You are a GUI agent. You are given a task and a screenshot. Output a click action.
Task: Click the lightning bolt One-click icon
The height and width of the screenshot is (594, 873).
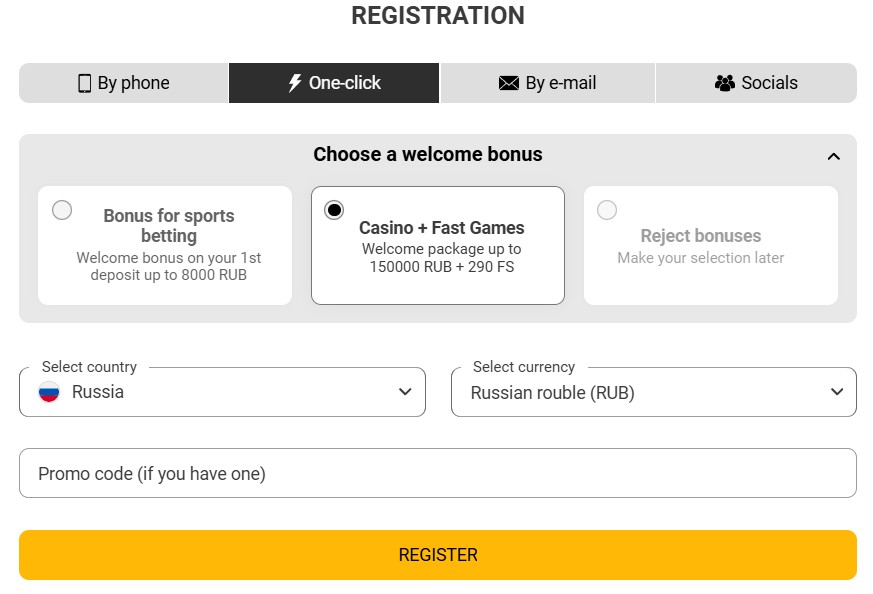(x=295, y=83)
